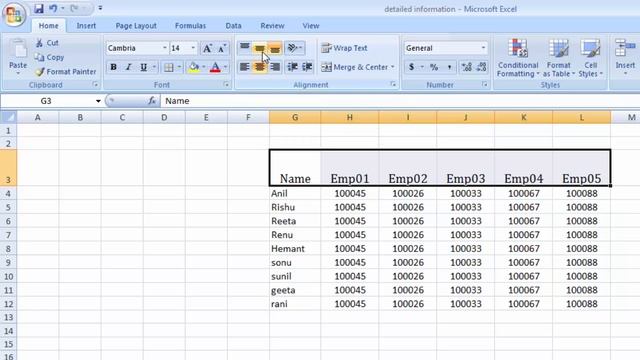Redo the action in Quick Access toolbar

[74, 9]
